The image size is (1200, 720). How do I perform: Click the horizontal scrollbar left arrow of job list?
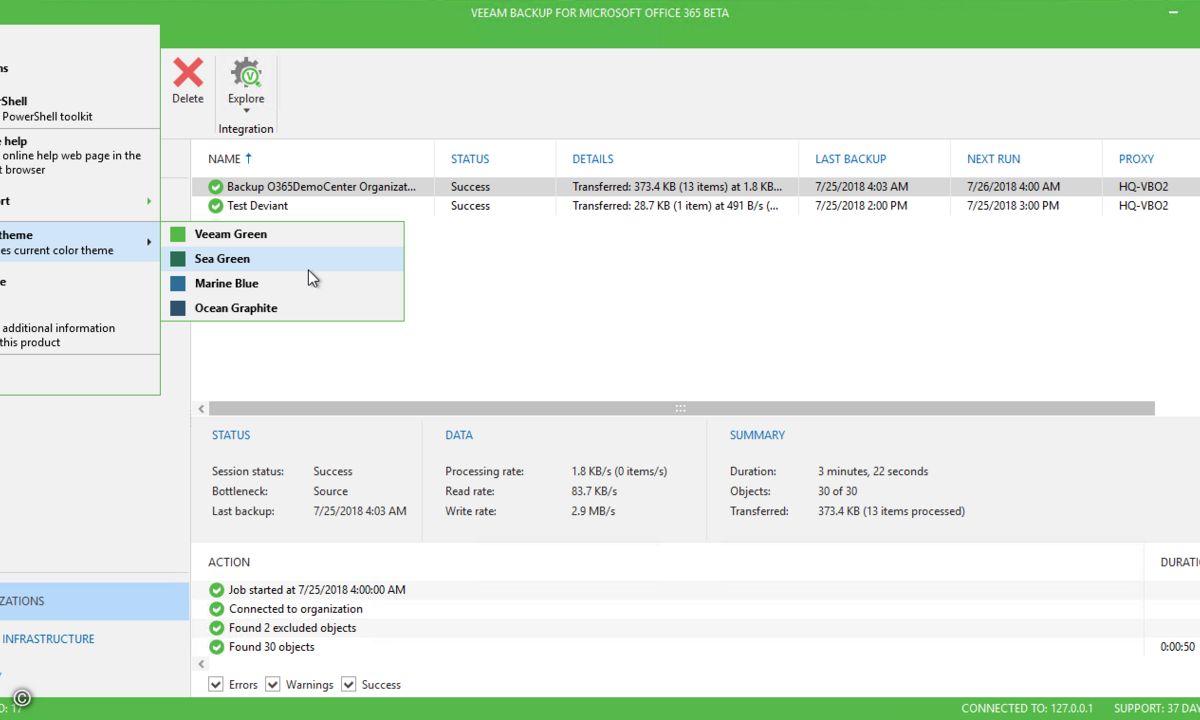[201, 409]
